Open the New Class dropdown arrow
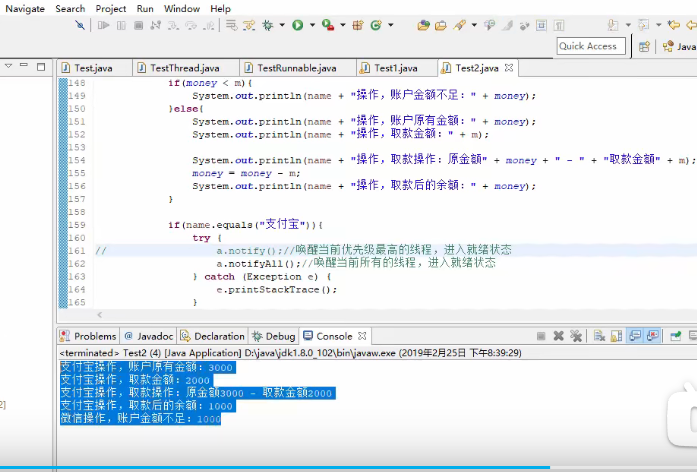Viewport: 697px width, 472px height. click(390, 25)
